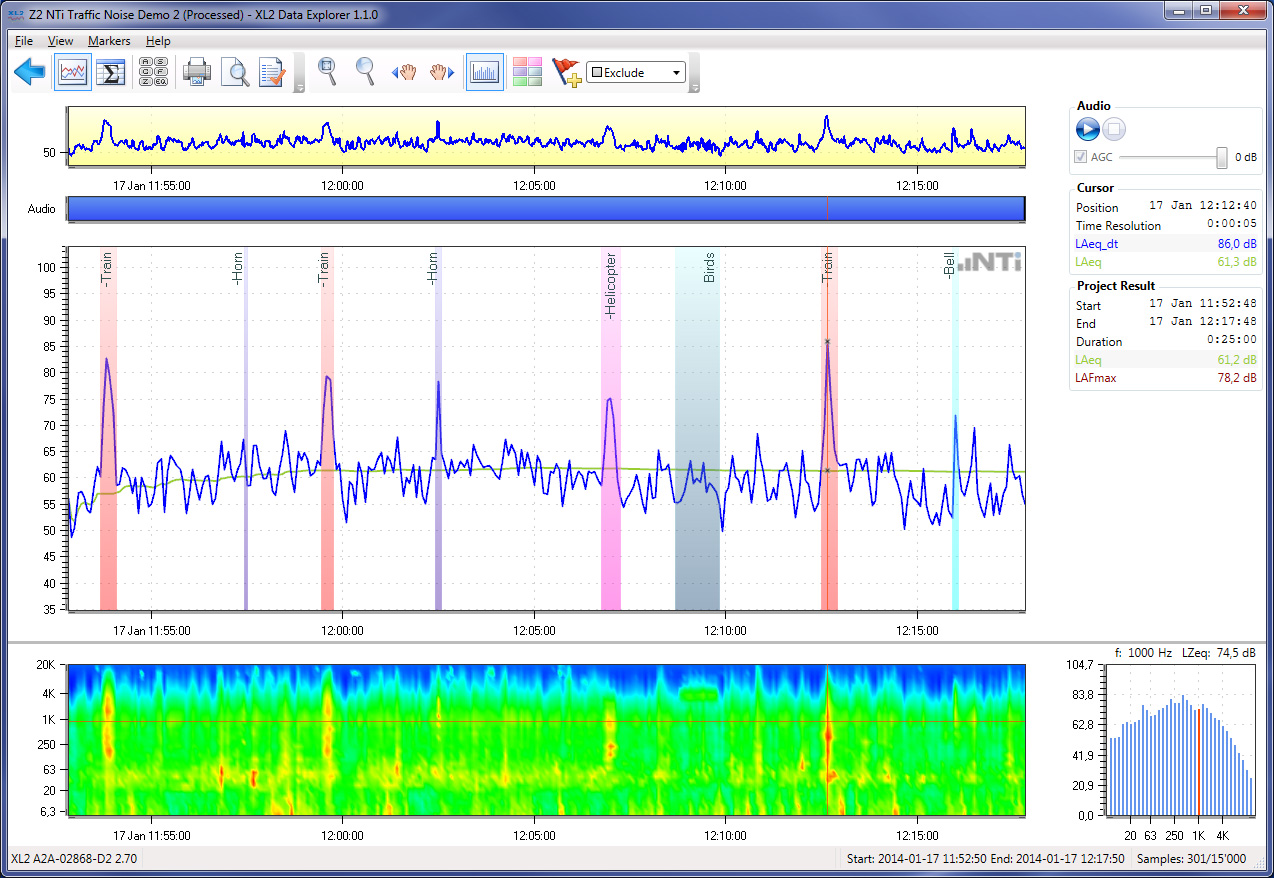Expand the first toolbar overflow arrow

coord(299,88)
